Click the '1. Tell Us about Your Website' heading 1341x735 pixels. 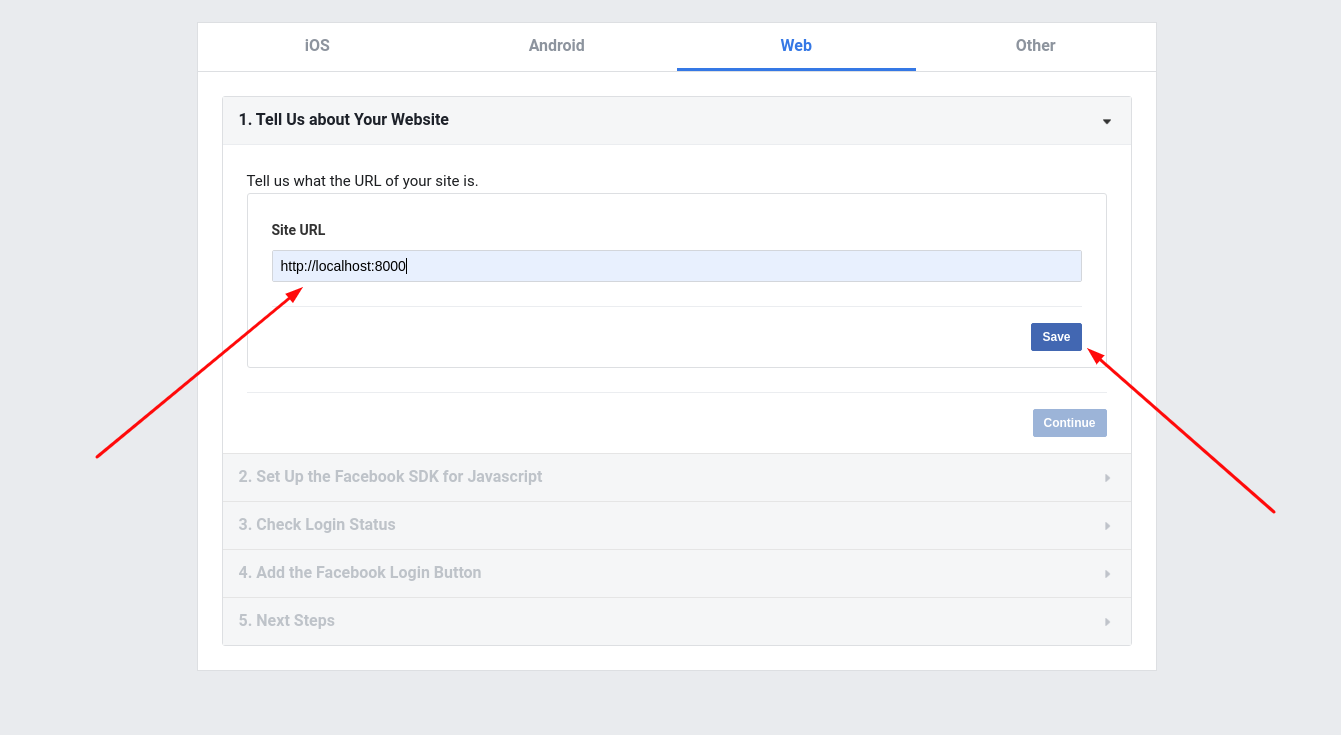(344, 120)
